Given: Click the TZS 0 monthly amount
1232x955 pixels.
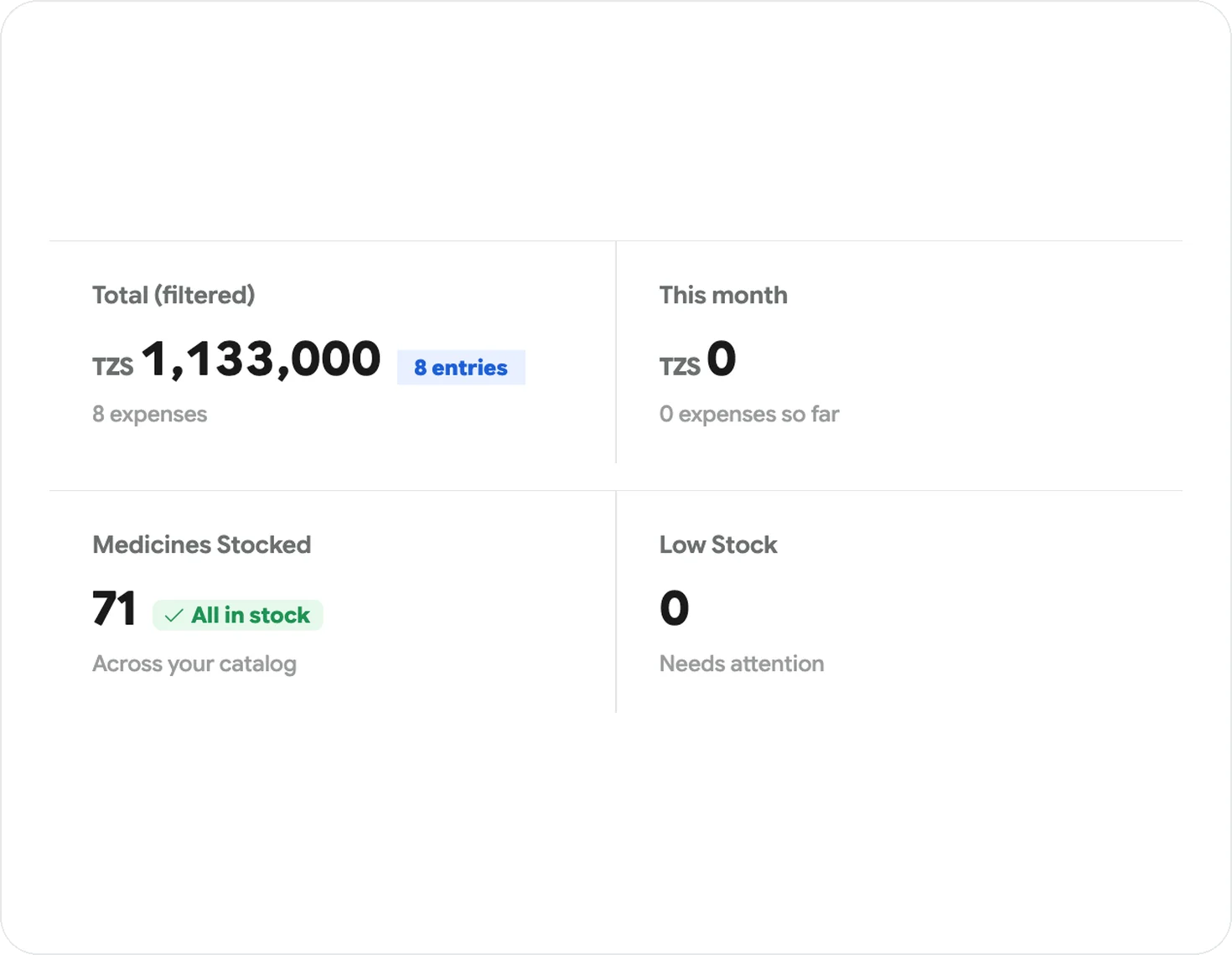Looking at the screenshot, I should click(697, 359).
